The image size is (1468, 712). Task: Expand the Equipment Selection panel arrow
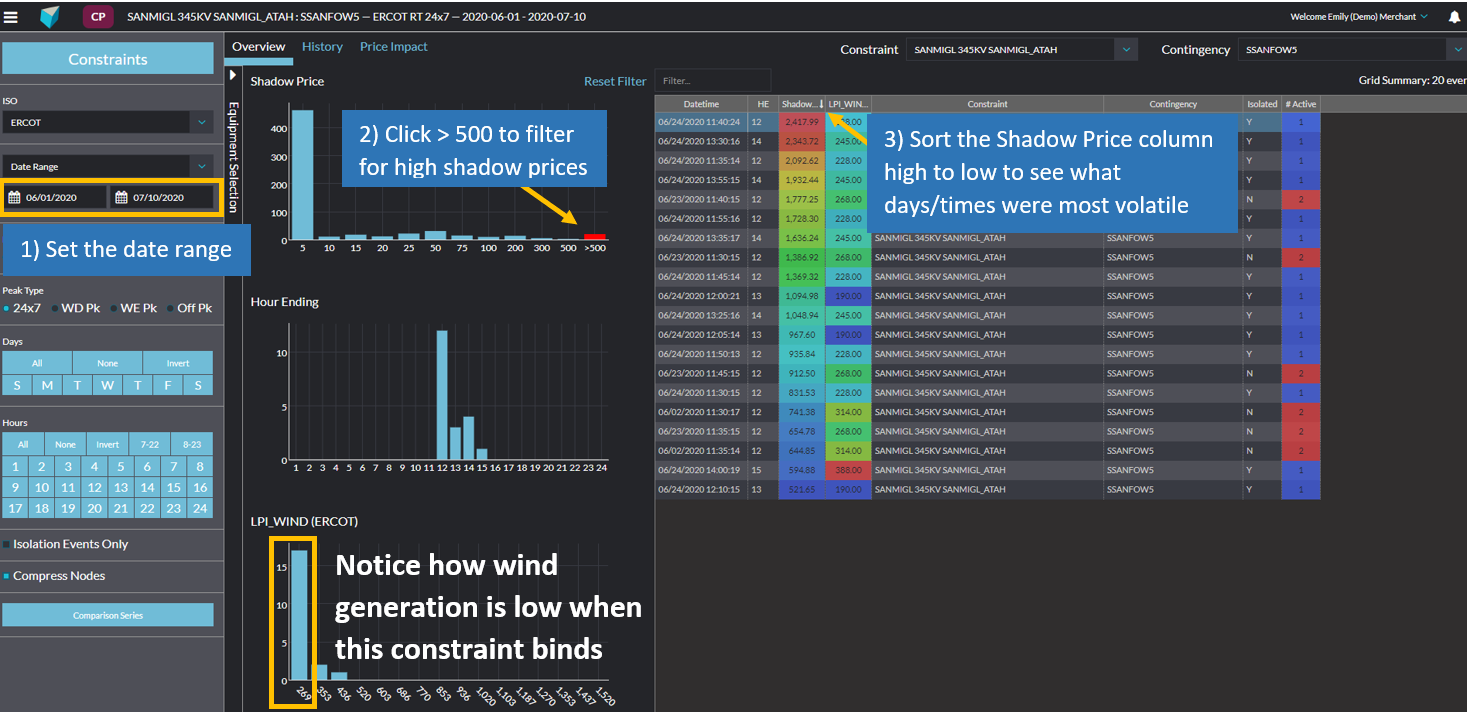pos(232,73)
